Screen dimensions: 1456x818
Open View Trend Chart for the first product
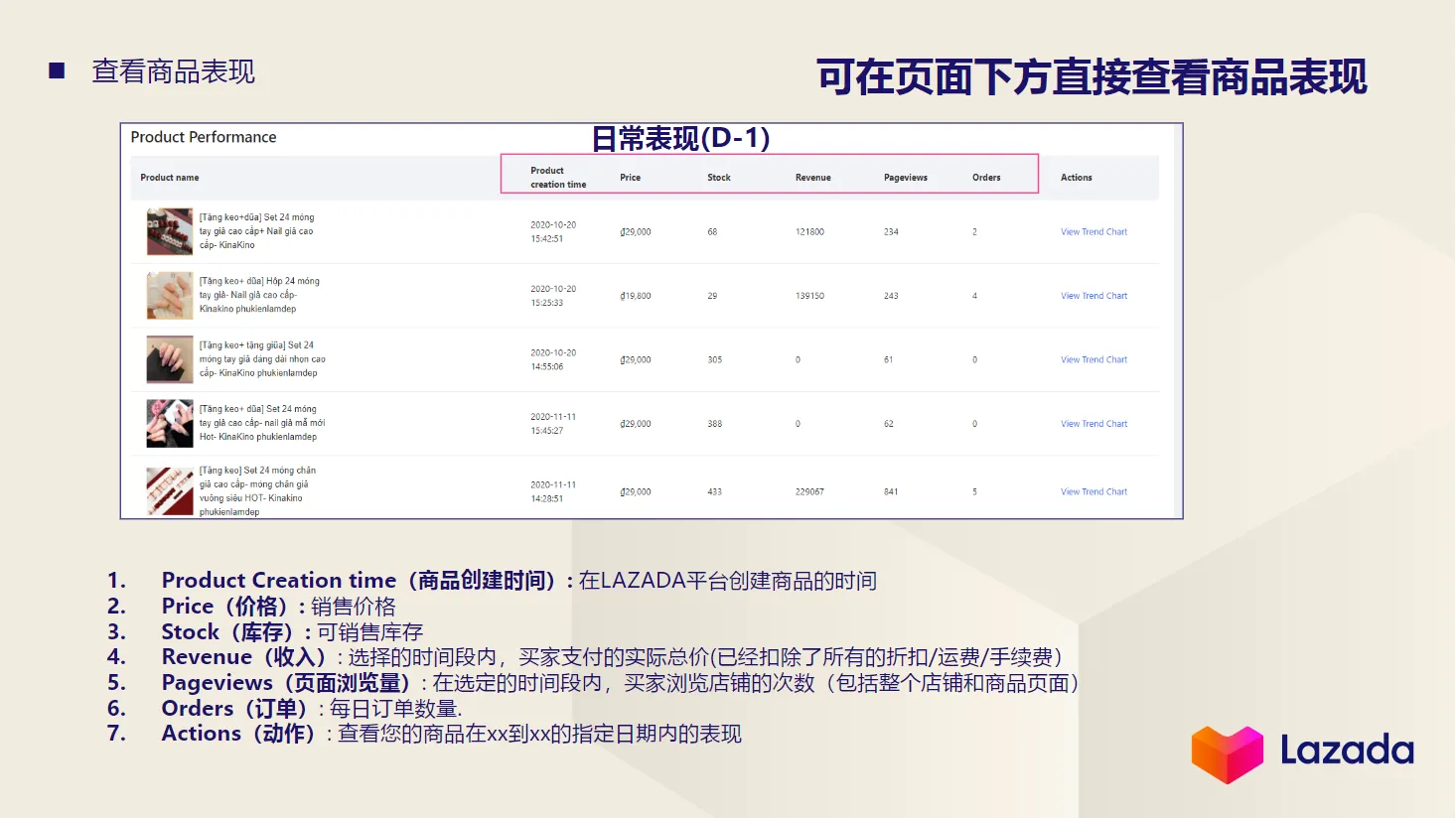coord(1092,231)
